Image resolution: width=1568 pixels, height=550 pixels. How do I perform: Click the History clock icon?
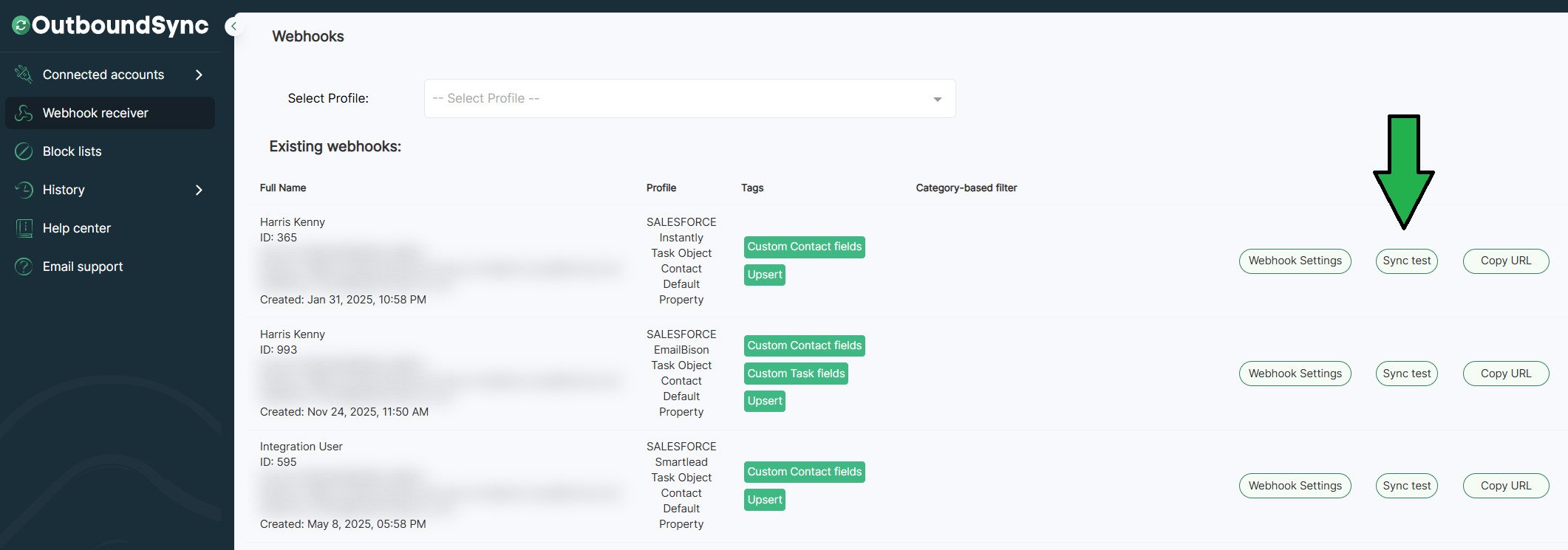24,190
